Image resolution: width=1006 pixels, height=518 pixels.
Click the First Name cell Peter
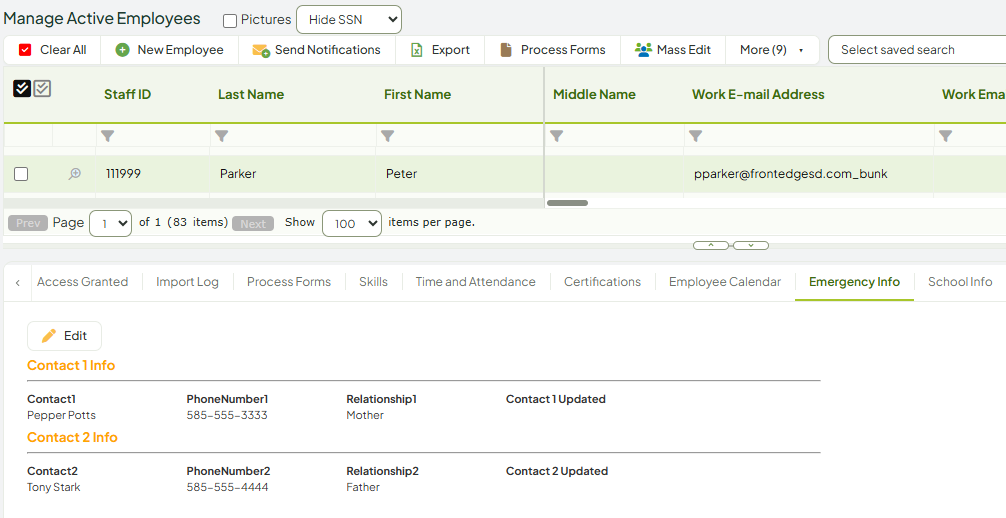pos(402,174)
